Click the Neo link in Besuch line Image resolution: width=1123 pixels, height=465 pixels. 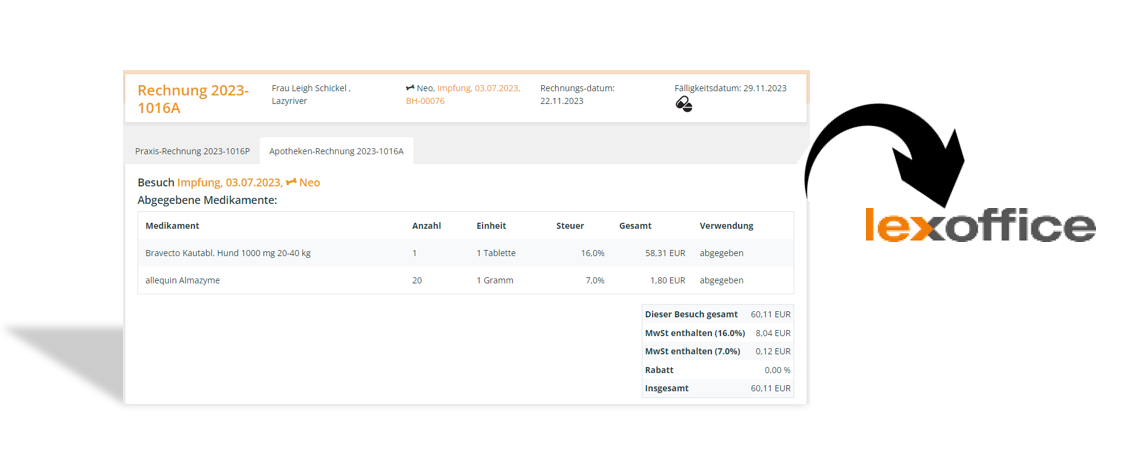(309, 183)
